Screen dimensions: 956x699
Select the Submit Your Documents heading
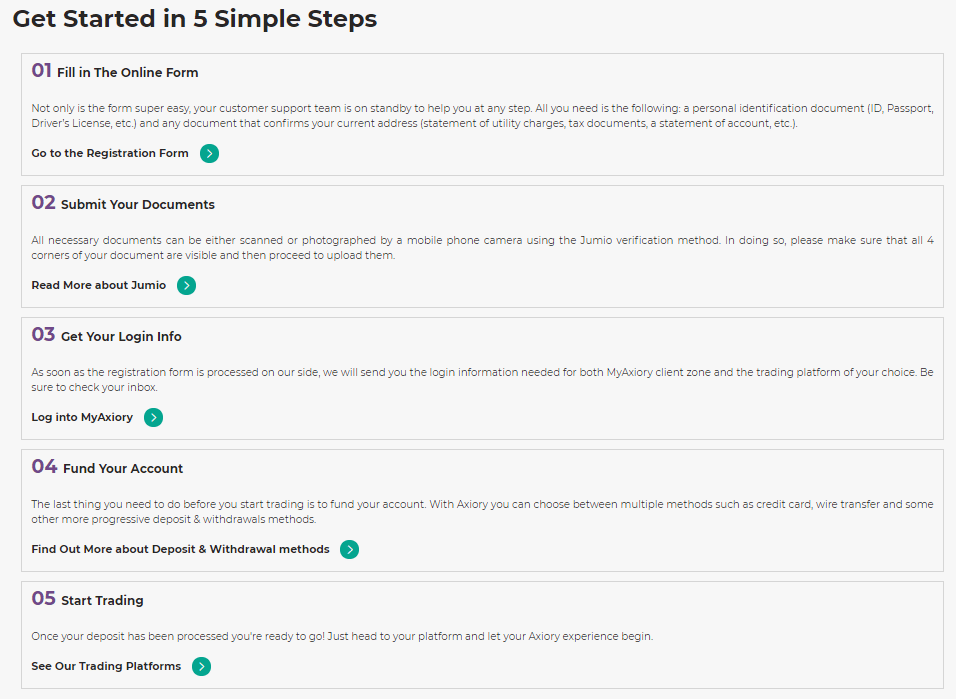[138, 204]
